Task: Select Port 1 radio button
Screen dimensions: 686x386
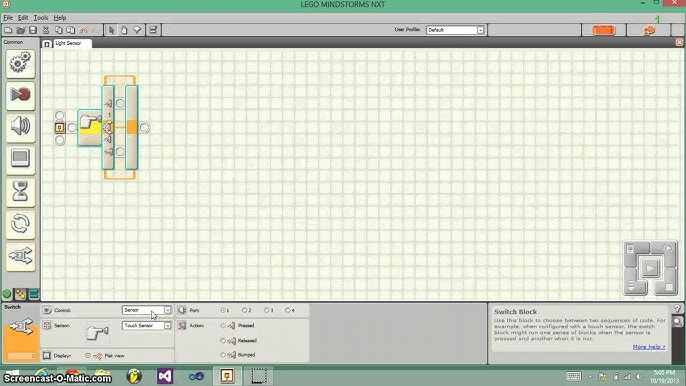Action: (223, 310)
